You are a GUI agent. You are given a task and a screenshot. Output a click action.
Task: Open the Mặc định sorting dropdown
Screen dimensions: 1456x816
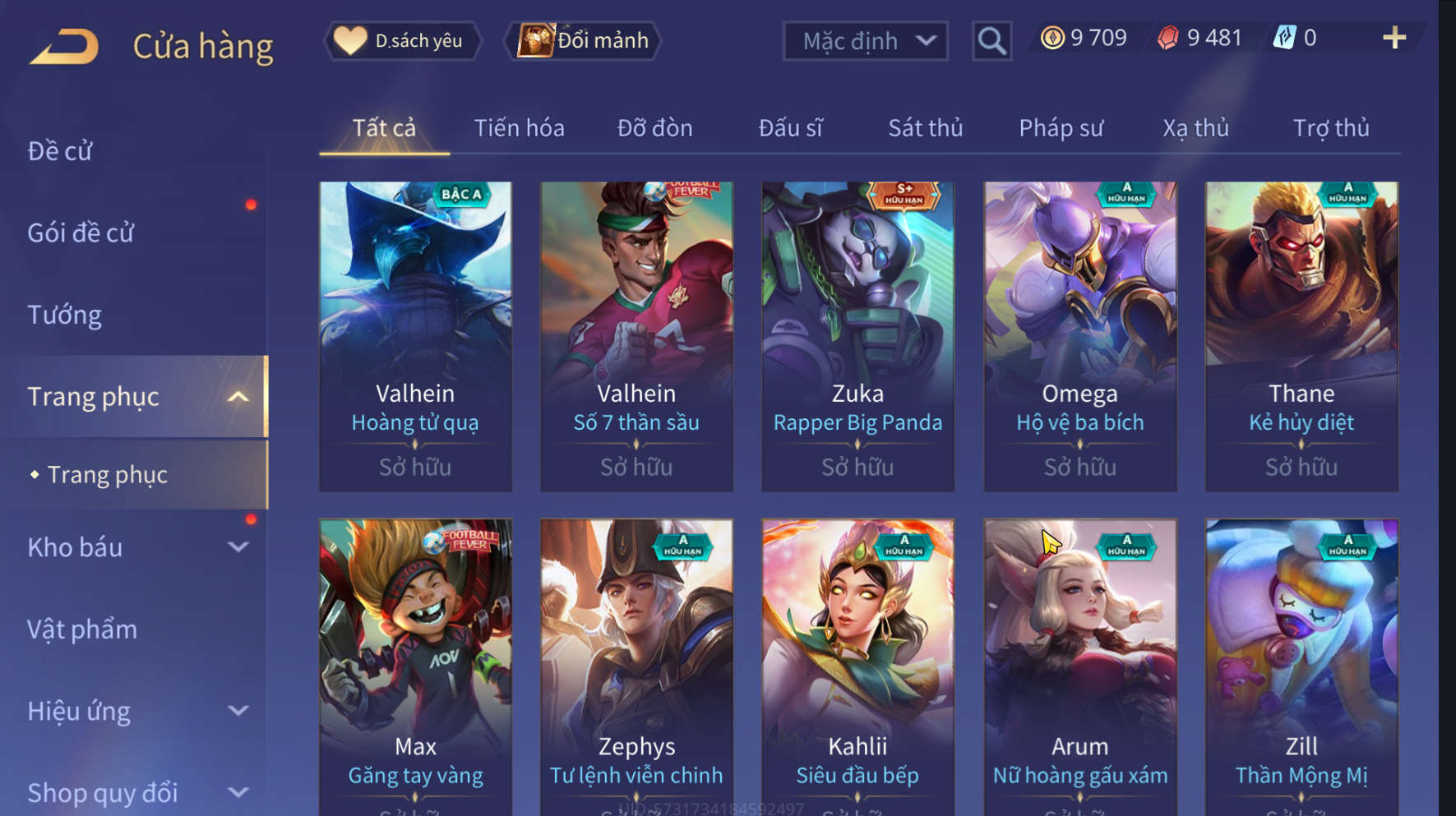click(x=865, y=41)
